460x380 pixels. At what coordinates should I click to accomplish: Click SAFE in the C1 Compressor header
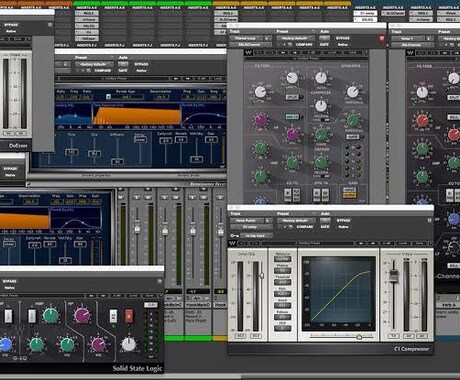(325, 227)
